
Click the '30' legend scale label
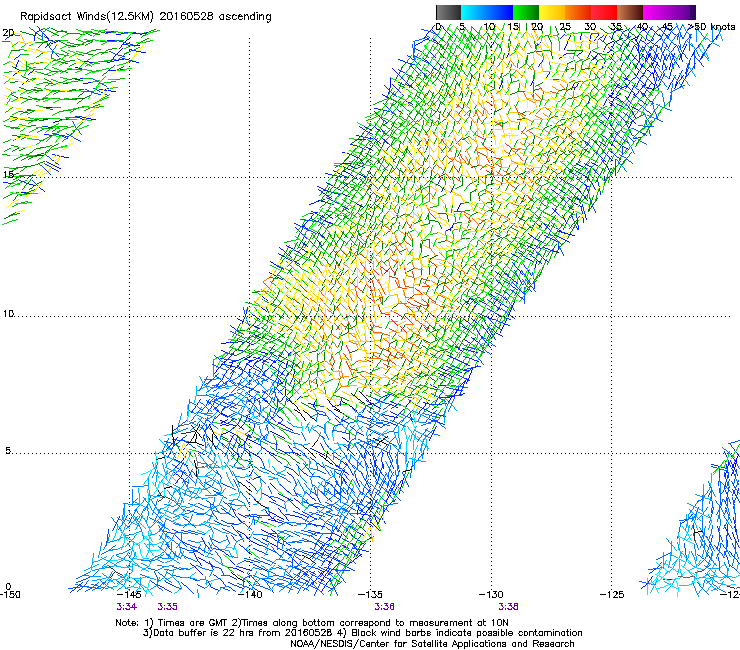(590, 27)
